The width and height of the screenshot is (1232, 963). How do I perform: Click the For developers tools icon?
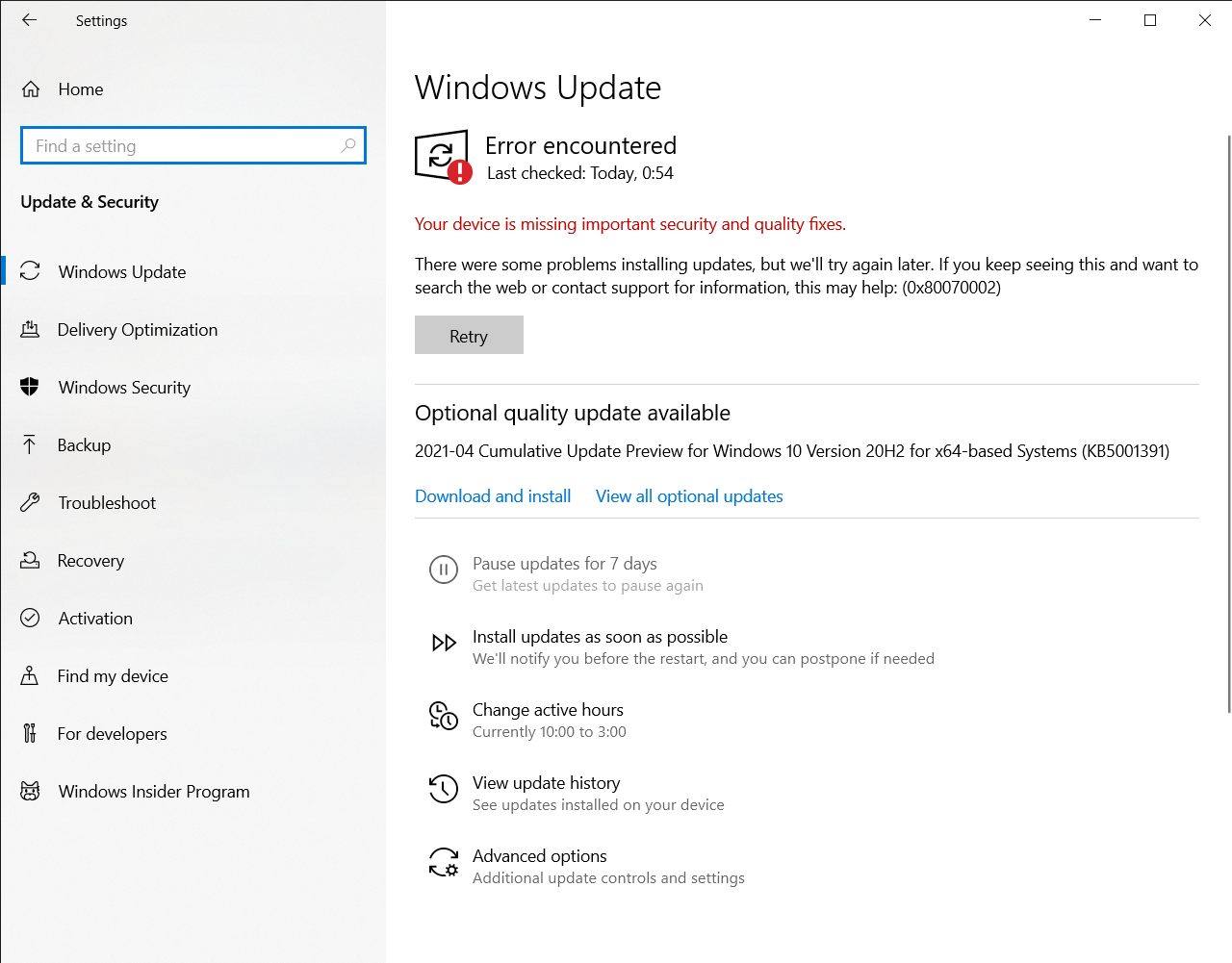click(x=30, y=733)
